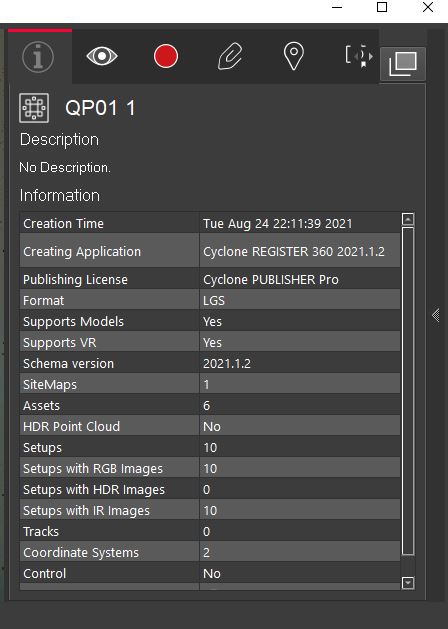Select the Coordinate Systems row
This screenshot has height=629, width=448.
tap(210, 552)
